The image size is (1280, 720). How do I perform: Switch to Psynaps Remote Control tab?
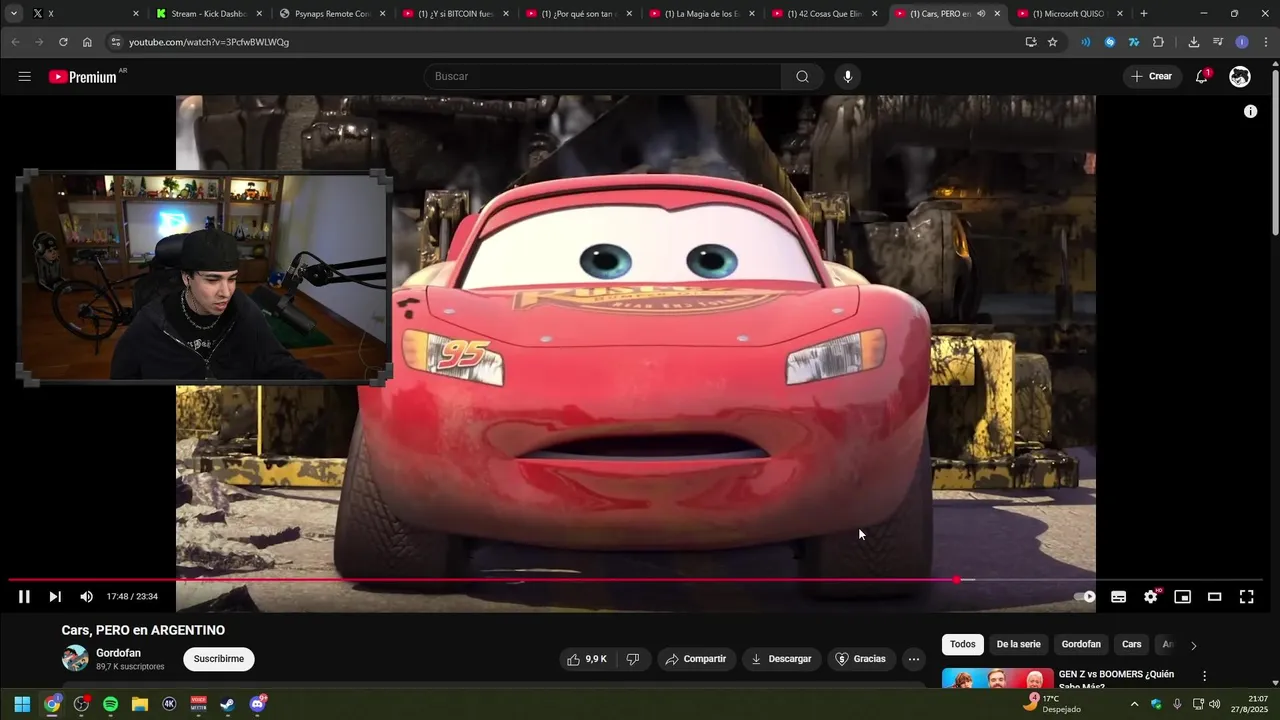331,13
